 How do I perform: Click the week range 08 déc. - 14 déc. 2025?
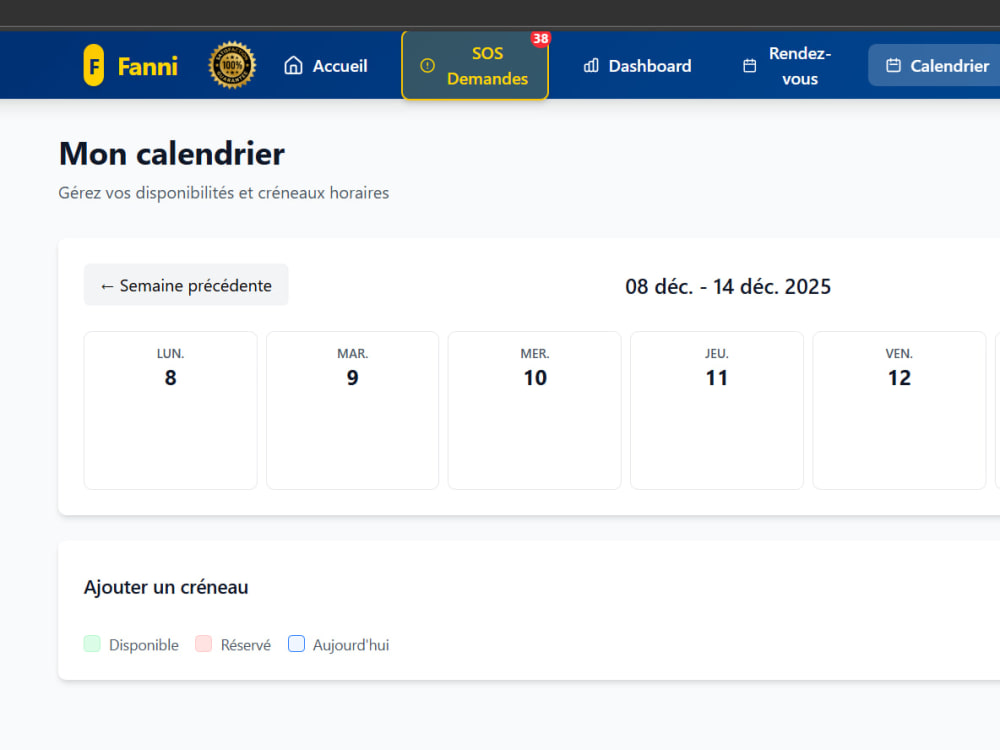coord(728,286)
